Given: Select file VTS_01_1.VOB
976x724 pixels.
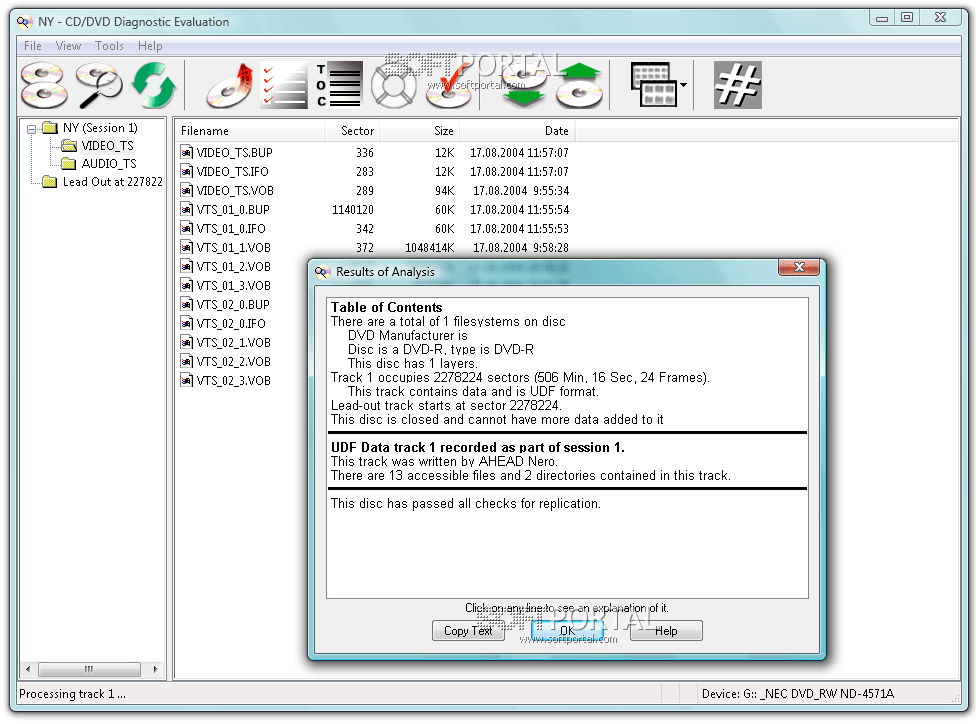Looking at the screenshot, I should 233,247.
